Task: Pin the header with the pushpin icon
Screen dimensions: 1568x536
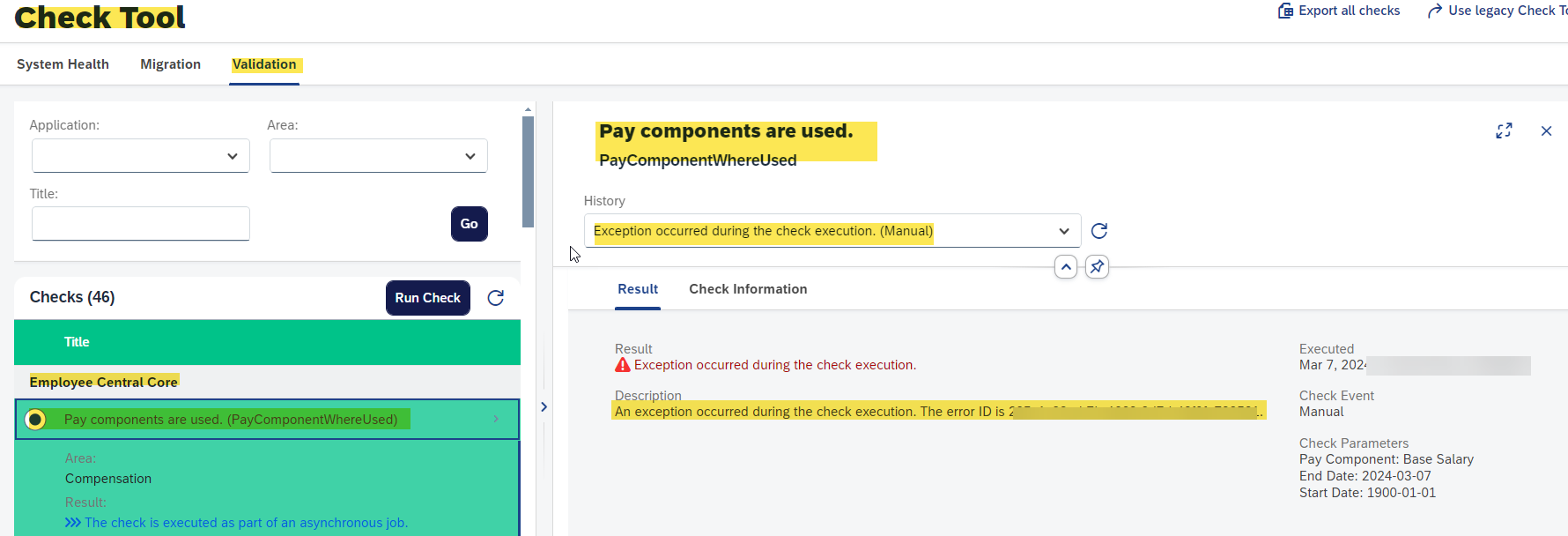Action: click(1097, 266)
